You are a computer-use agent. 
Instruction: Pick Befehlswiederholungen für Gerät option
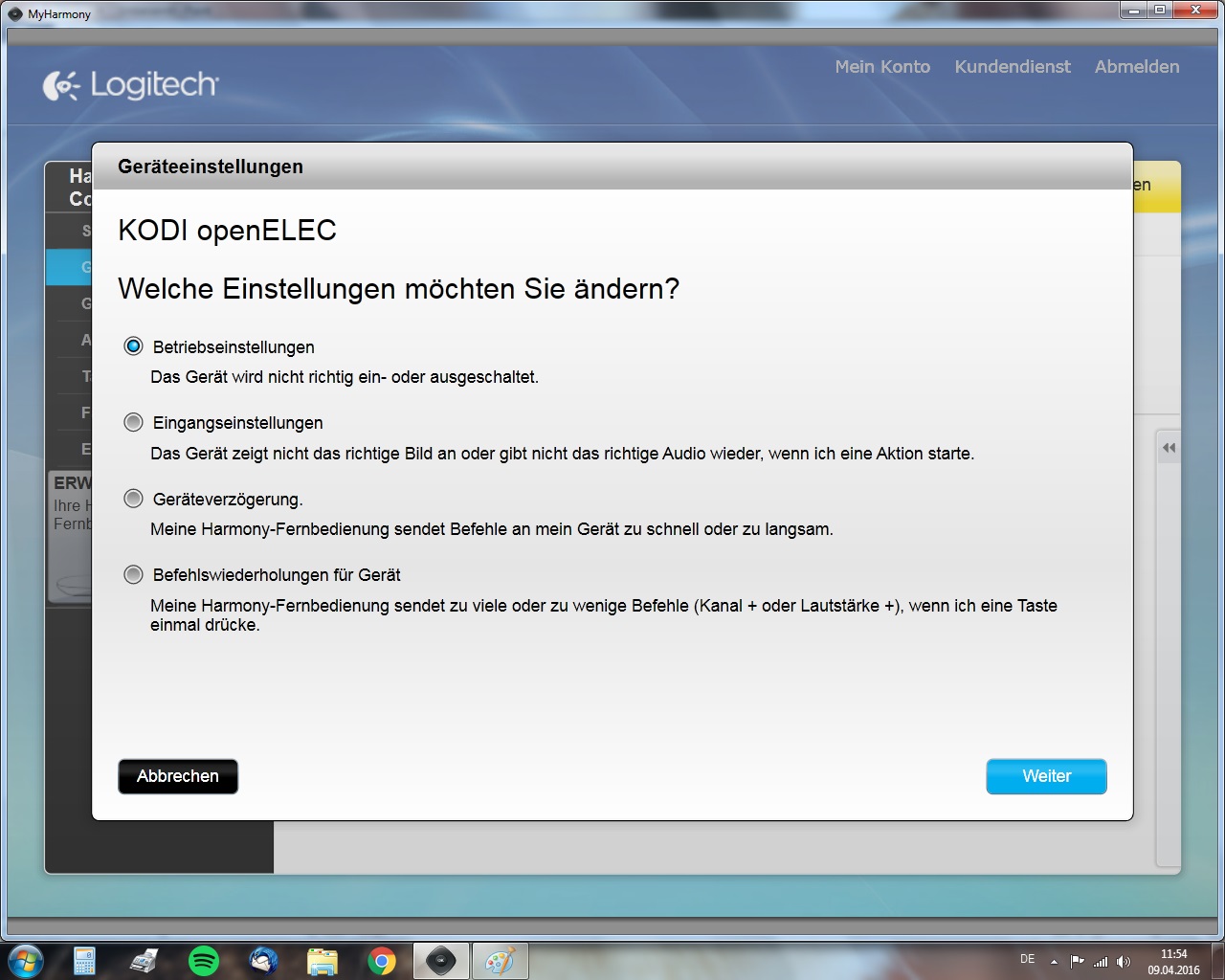[134, 574]
